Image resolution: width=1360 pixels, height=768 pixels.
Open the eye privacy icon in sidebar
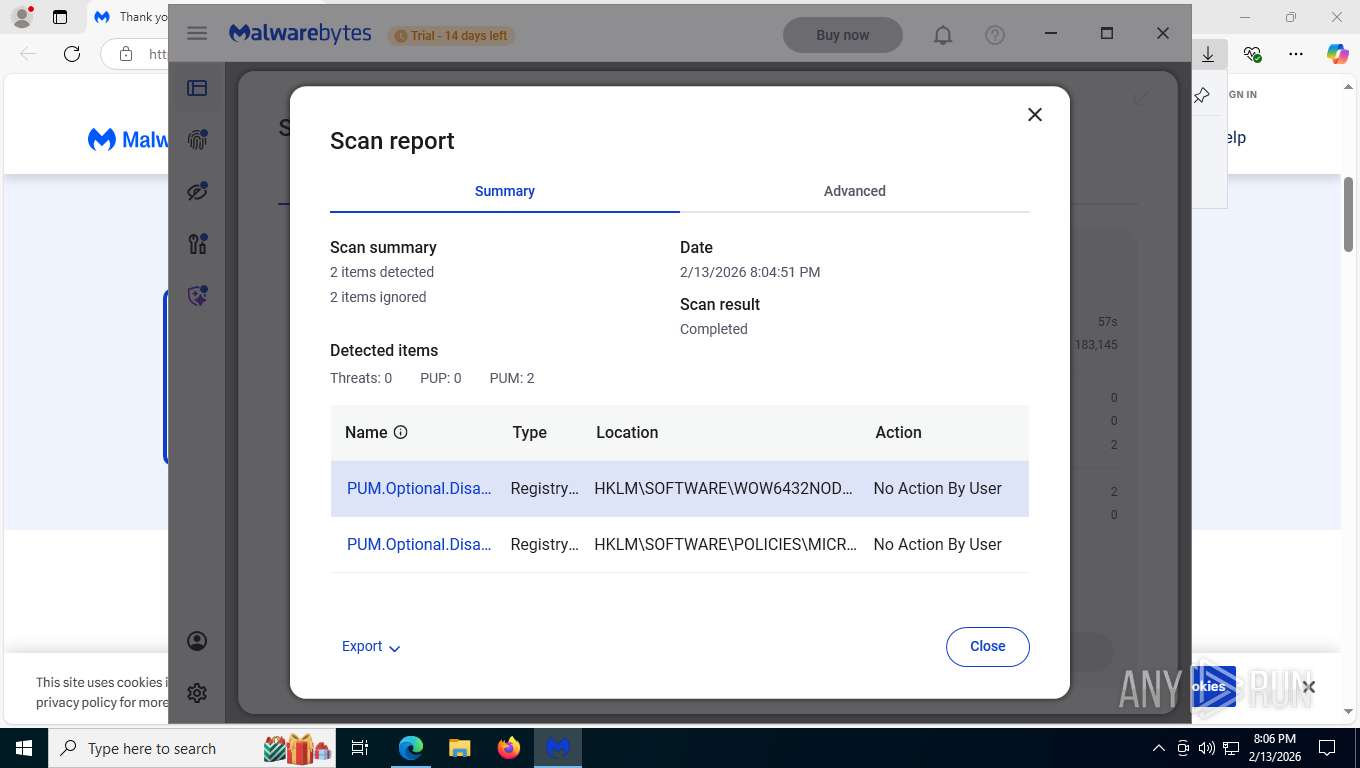(197, 191)
